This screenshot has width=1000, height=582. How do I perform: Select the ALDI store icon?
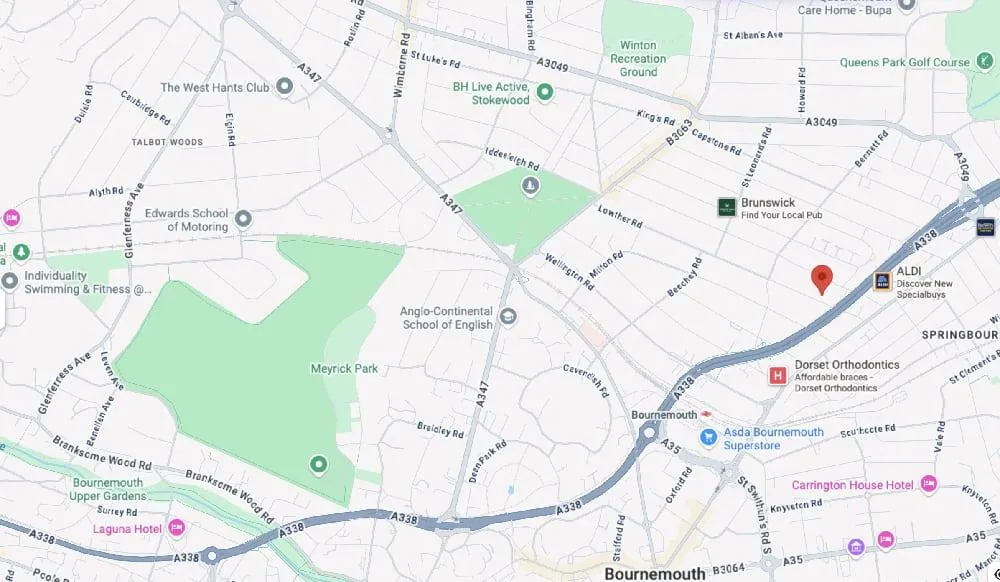click(x=883, y=281)
